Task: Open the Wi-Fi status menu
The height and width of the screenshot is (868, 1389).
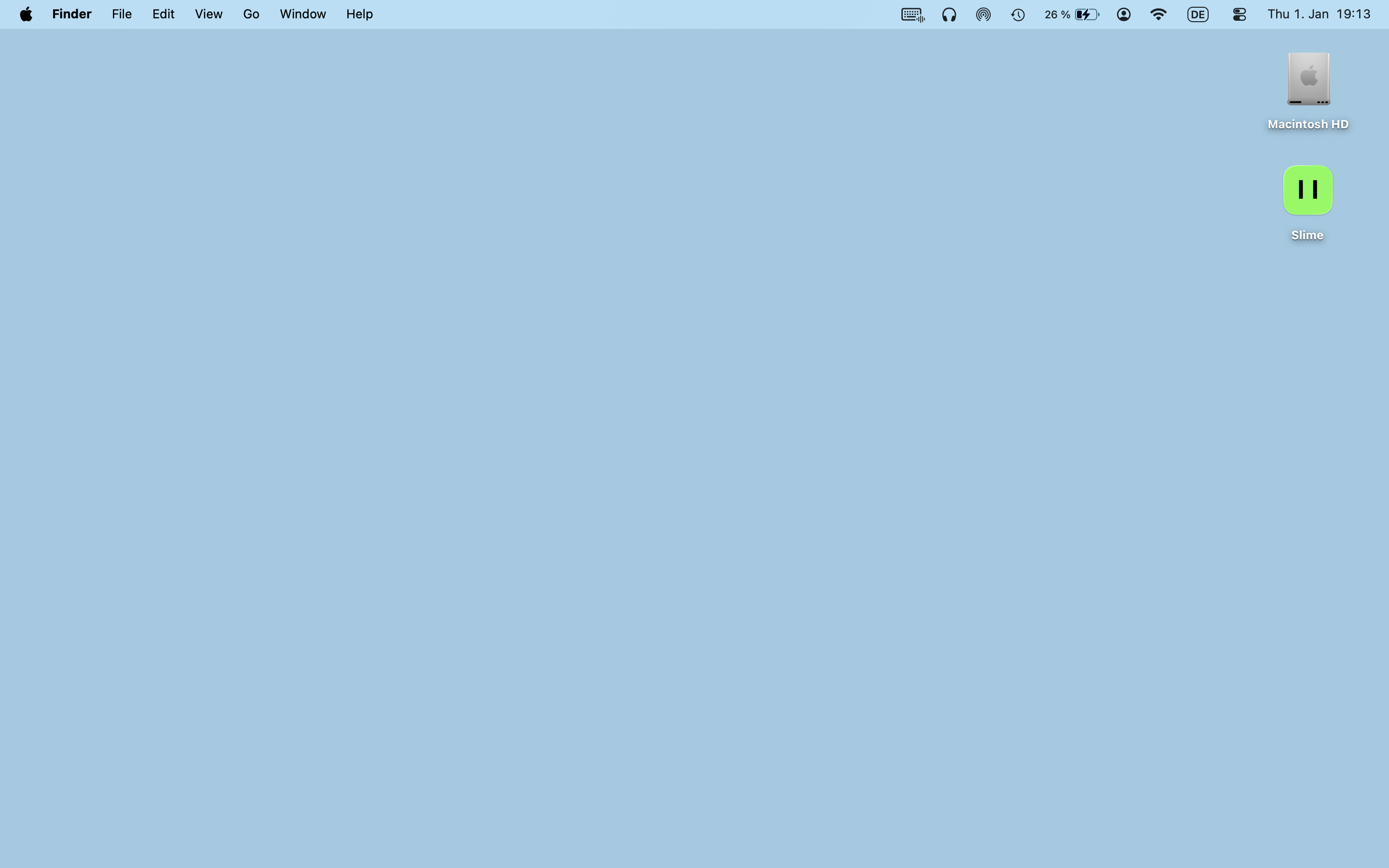Action: point(1158,14)
